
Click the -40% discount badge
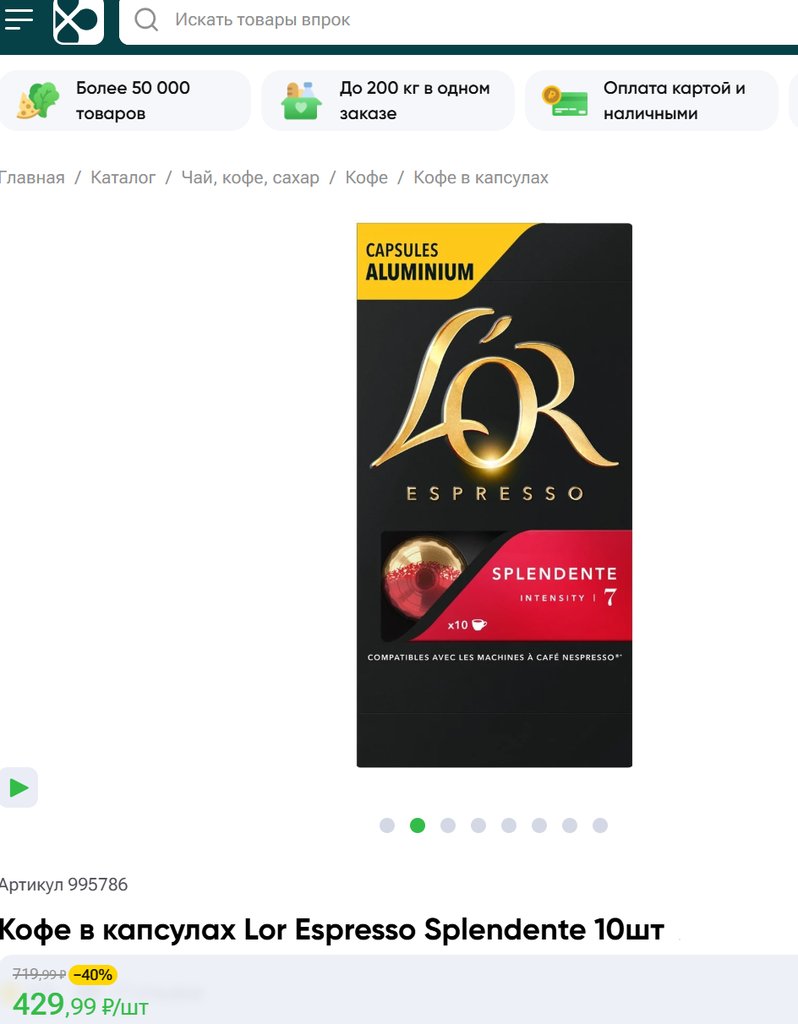pyautogui.click(x=93, y=975)
